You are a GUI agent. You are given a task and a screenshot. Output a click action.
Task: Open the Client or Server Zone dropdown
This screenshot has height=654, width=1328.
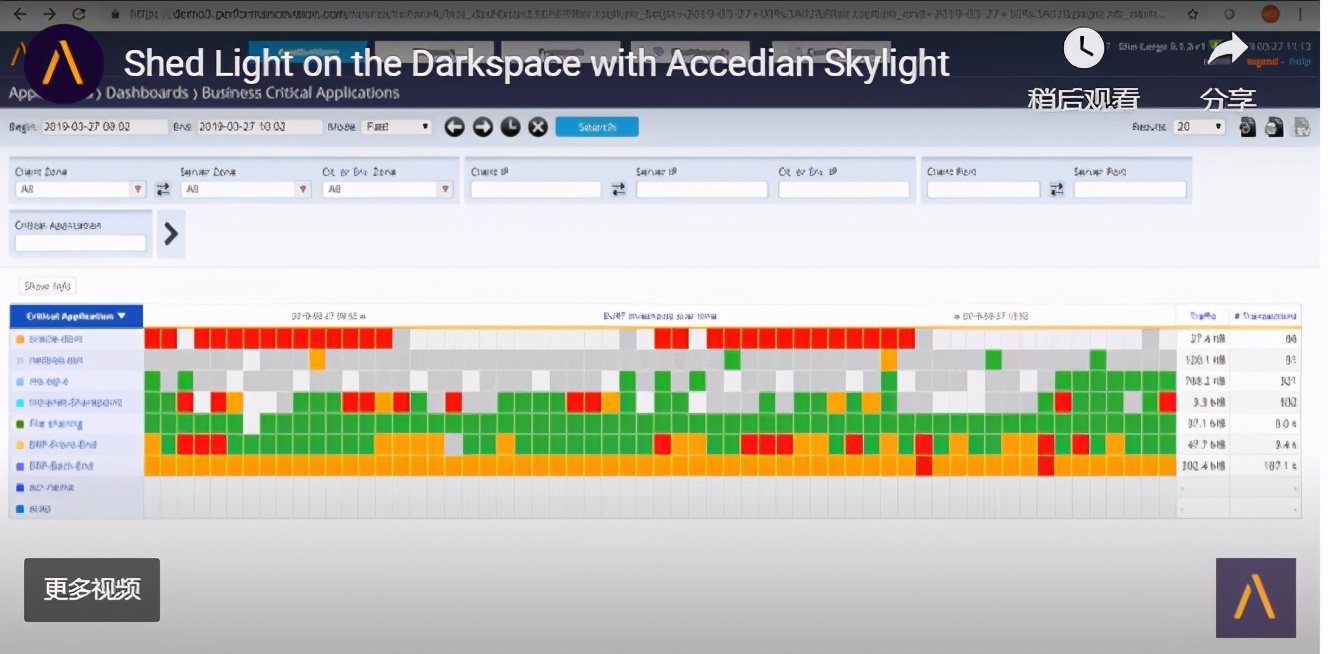(388, 189)
